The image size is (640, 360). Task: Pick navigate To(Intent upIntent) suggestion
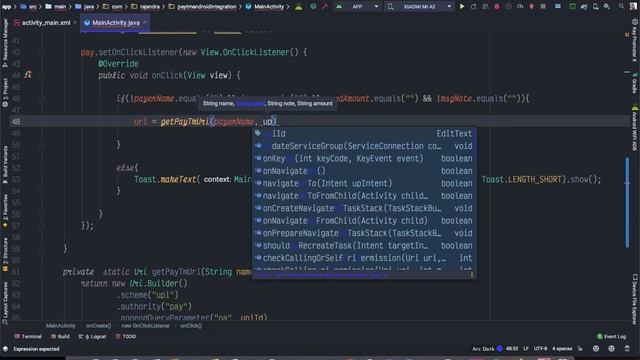coord(364,183)
